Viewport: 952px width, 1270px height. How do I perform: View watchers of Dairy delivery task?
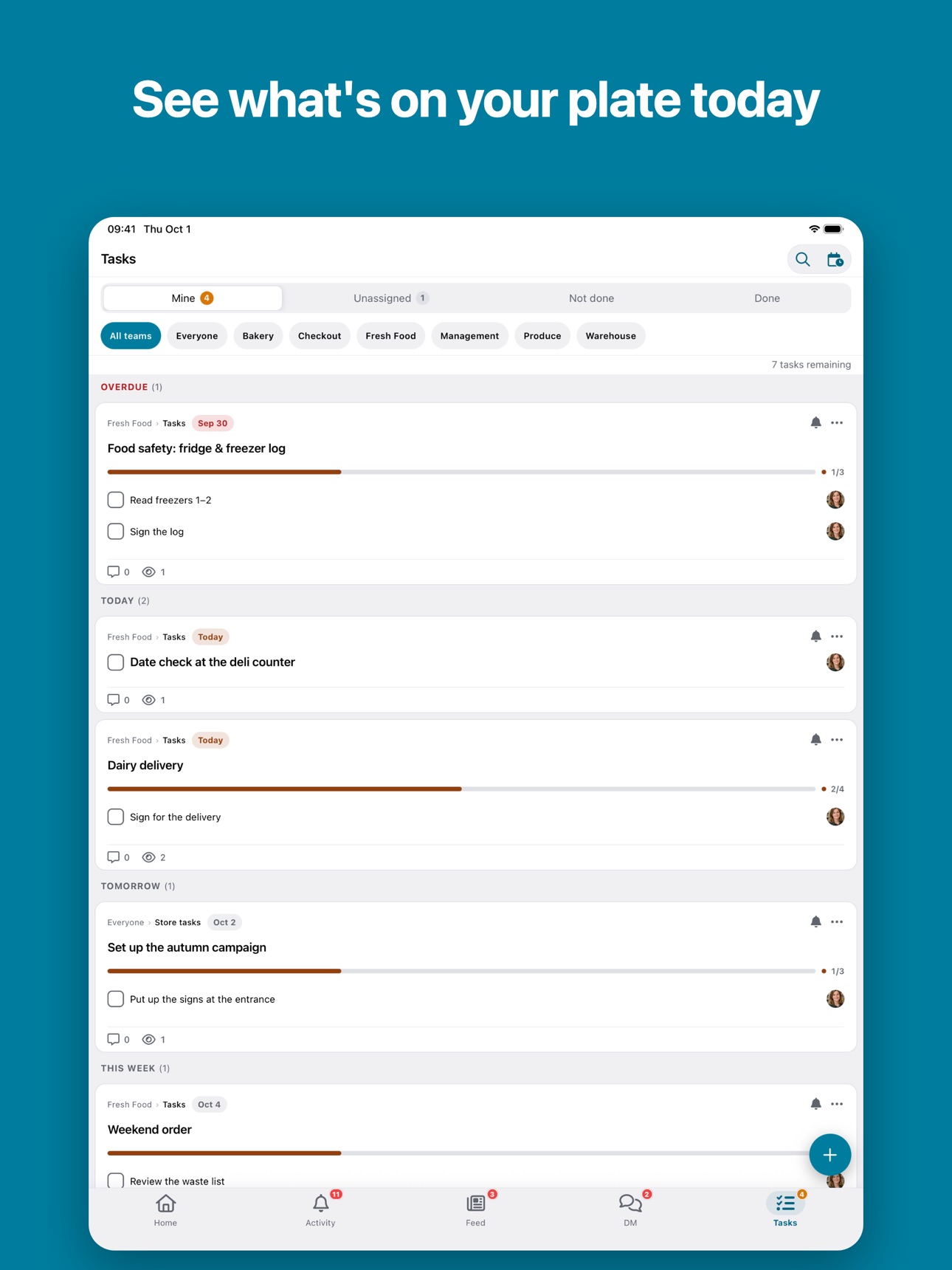(x=154, y=858)
